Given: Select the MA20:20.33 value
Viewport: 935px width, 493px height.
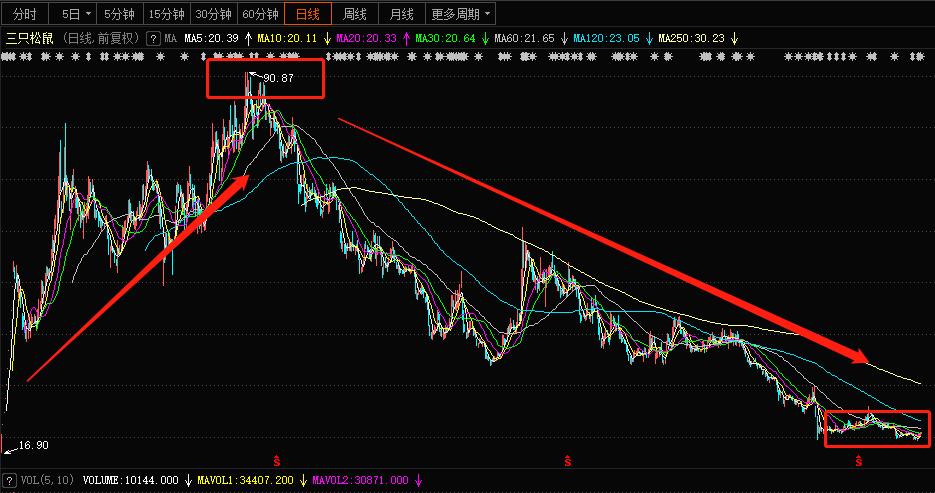Looking at the screenshot, I should (x=366, y=39).
